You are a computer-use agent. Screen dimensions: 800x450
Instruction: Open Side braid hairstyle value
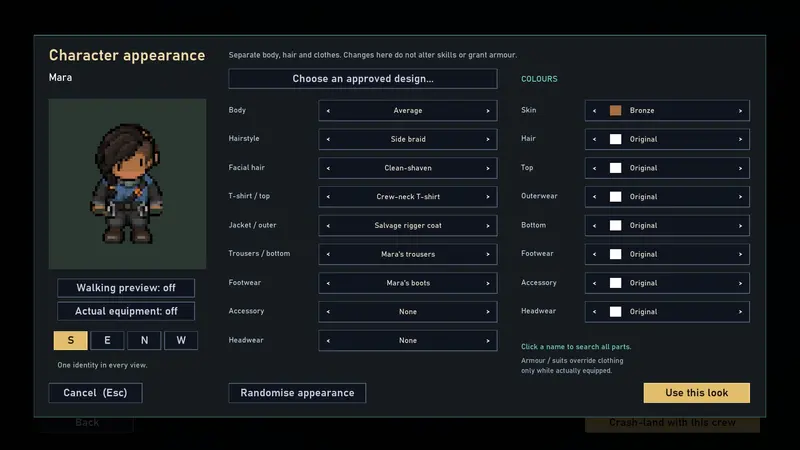coord(408,139)
